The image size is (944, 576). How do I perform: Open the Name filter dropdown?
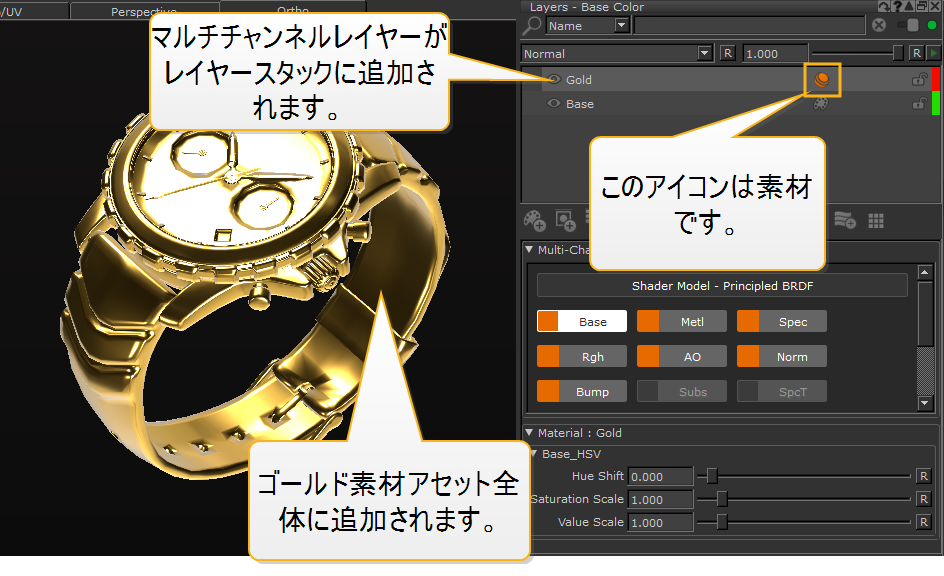pos(621,26)
